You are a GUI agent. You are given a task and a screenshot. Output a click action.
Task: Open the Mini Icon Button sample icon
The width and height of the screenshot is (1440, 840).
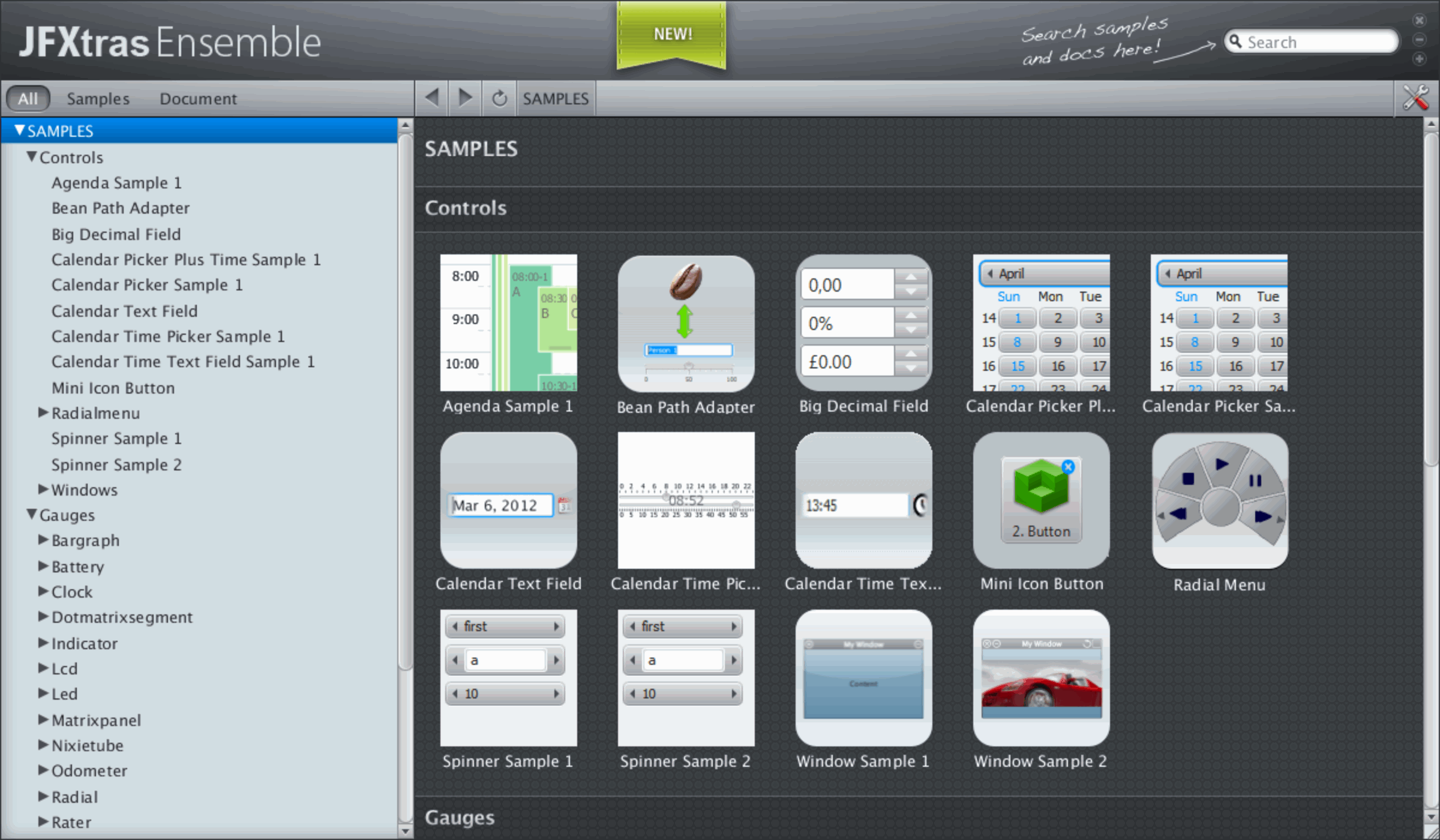tap(1041, 501)
